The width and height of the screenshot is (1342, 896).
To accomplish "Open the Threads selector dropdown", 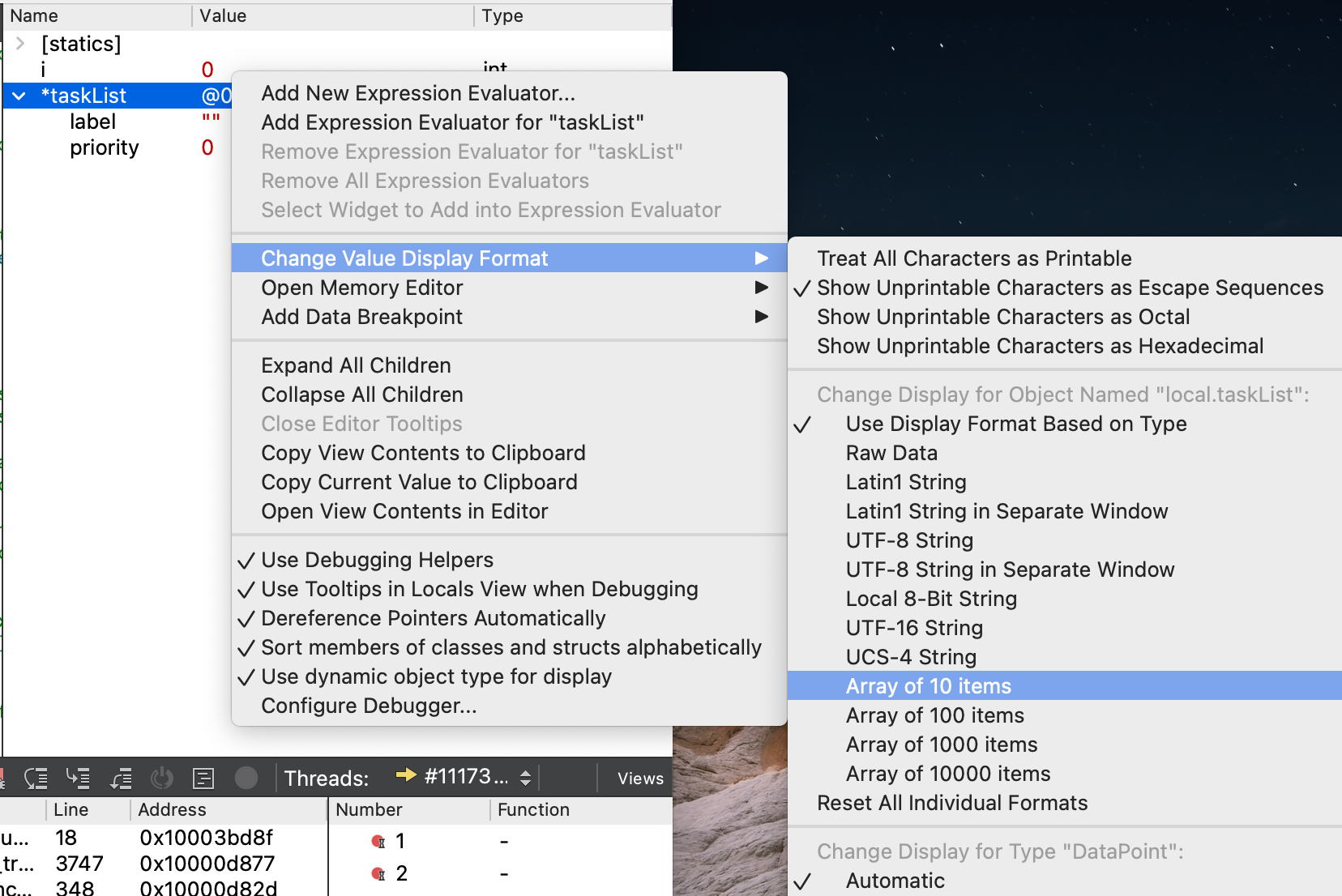I will [x=527, y=776].
